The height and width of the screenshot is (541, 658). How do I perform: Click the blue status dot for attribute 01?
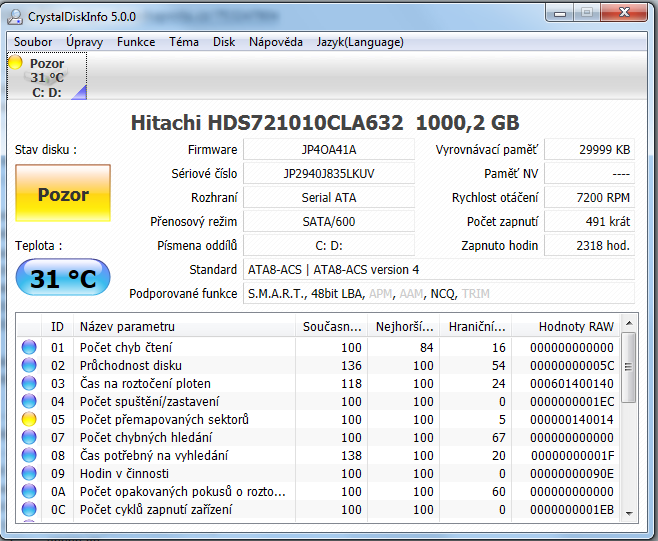pos(29,347)
